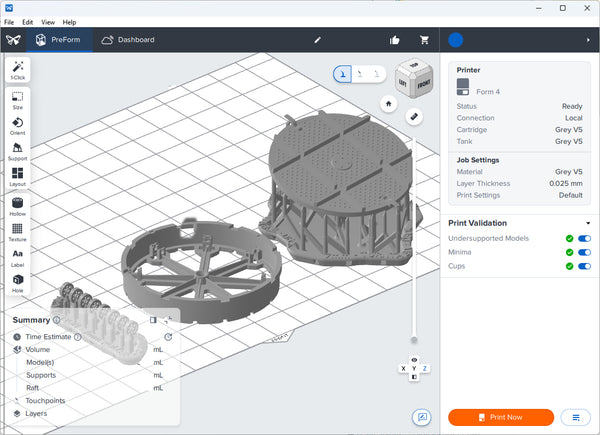The width and height of the screenshot is (600, 435).
Task: Click the Hole tool icon
Action: click(18, 282)
